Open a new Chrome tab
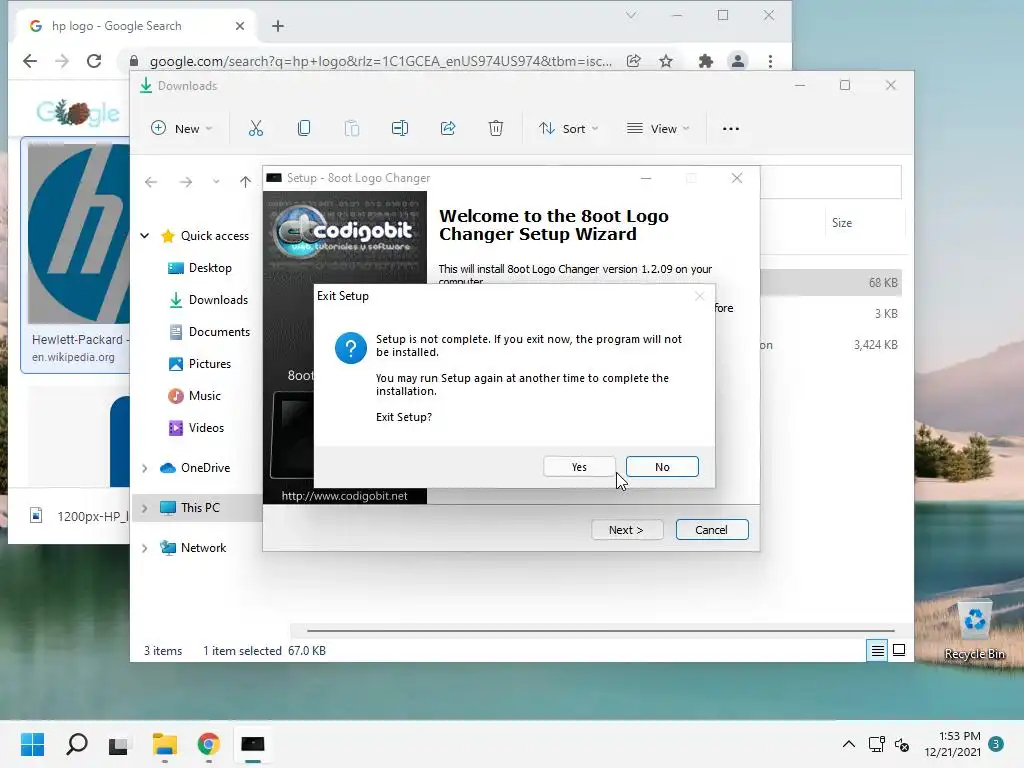 [x=278, y=26]
